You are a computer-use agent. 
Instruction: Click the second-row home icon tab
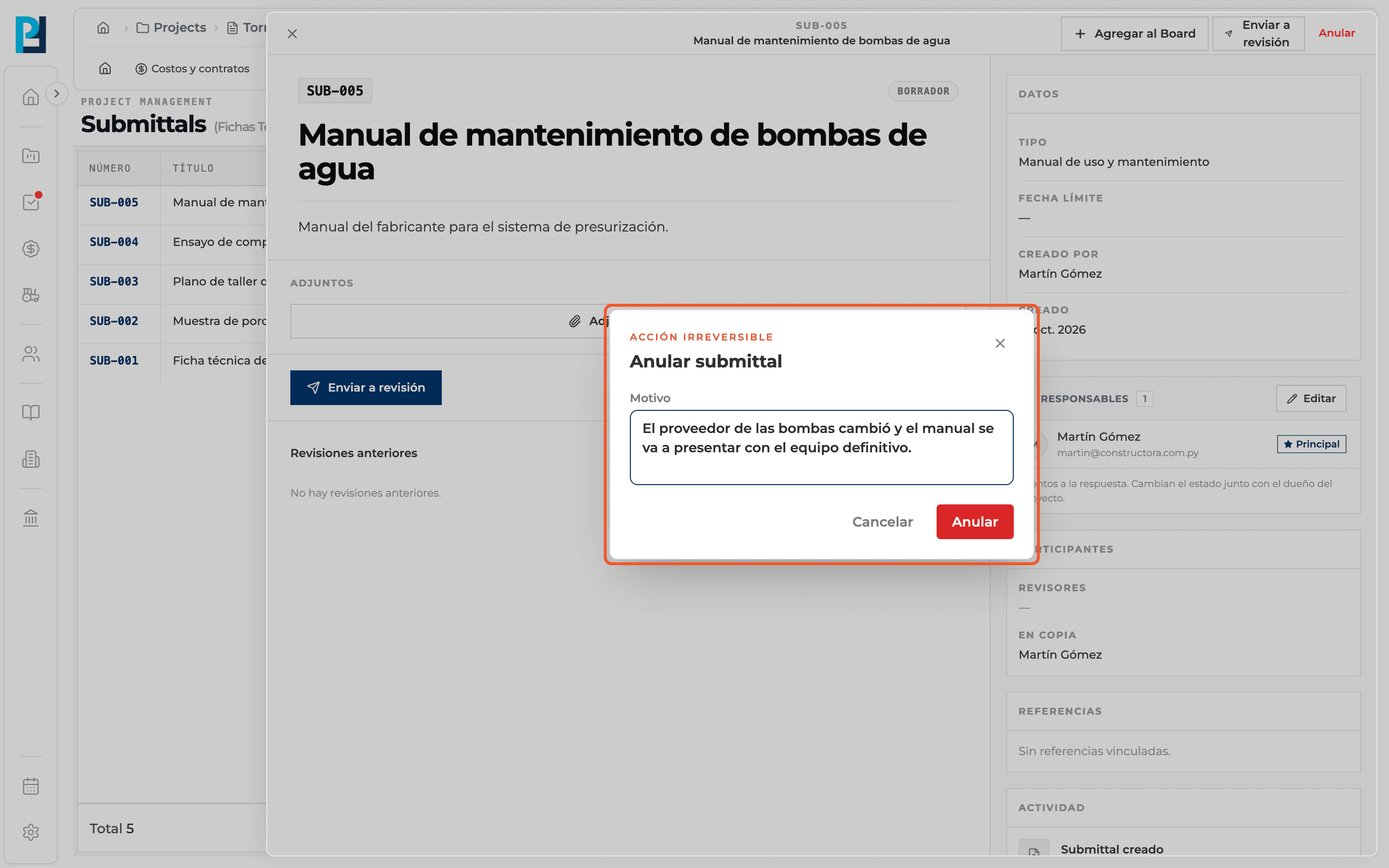coord(105,68)
